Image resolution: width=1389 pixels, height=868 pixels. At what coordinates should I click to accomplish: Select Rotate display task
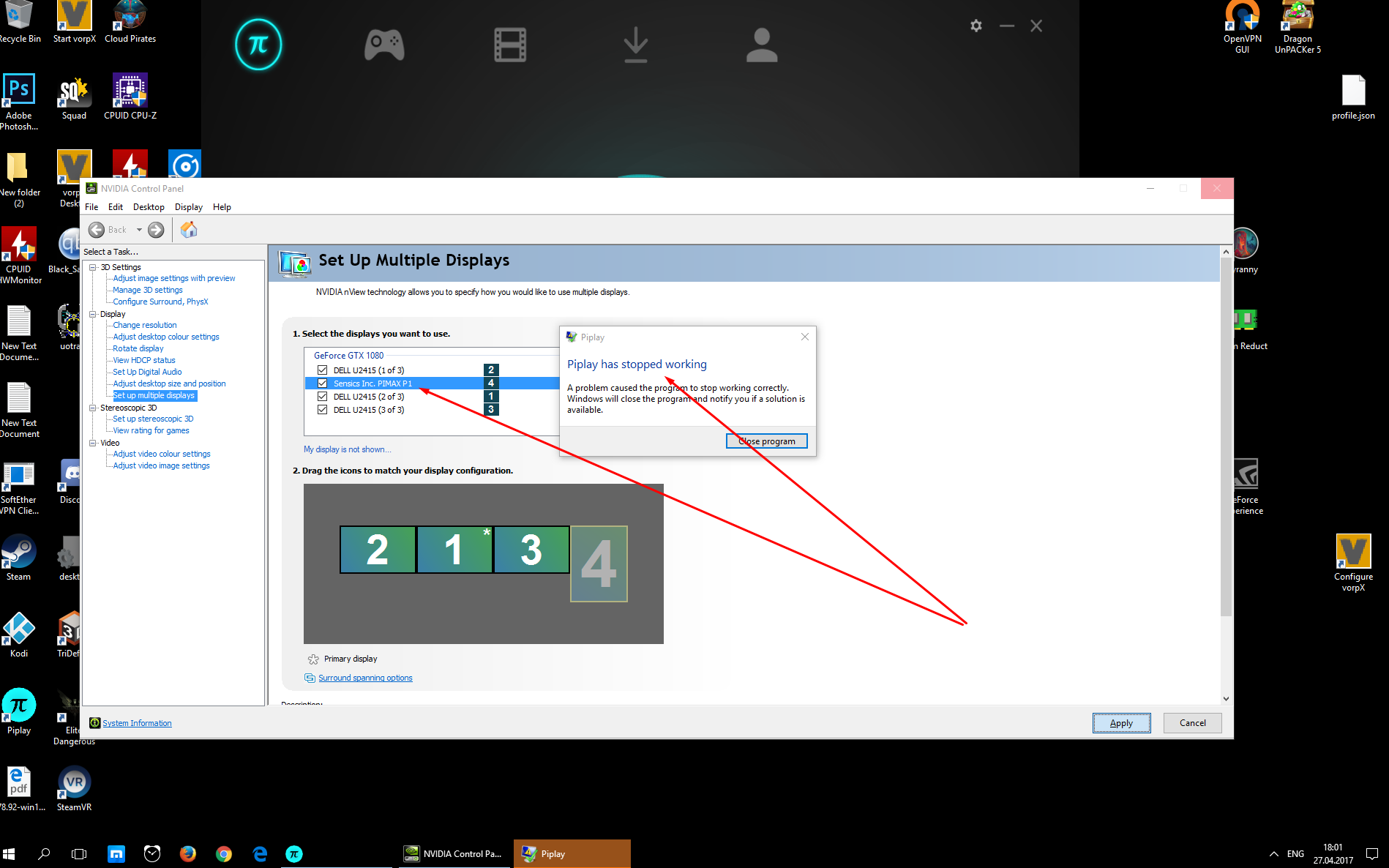tap(138, 348)
